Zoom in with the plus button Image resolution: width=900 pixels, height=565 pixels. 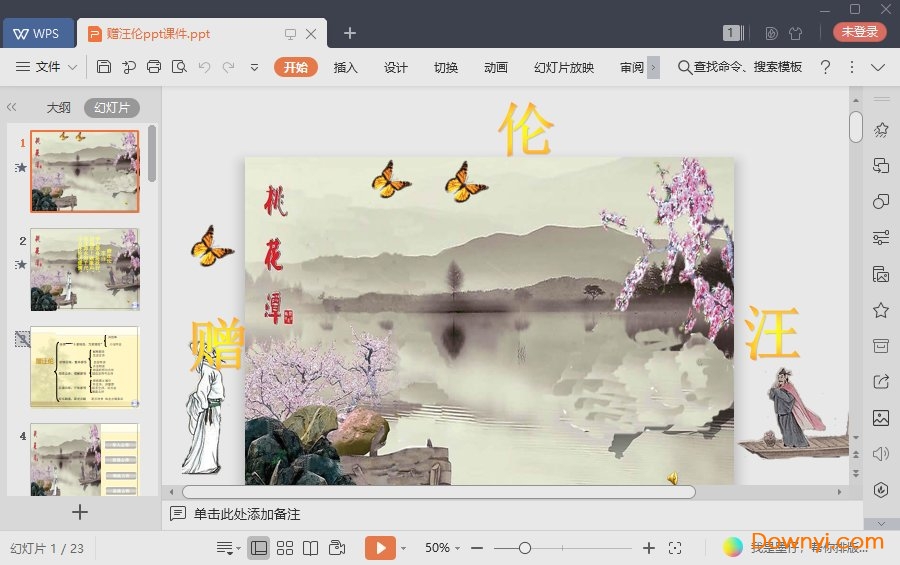click(649, 548)
